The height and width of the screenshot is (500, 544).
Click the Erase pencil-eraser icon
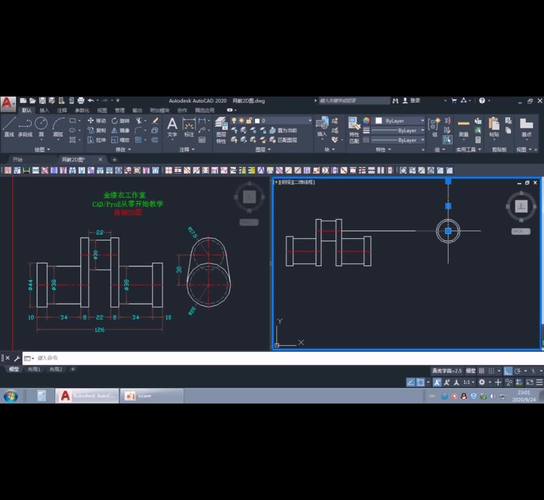pyautogui.click(x=155, y=121)
